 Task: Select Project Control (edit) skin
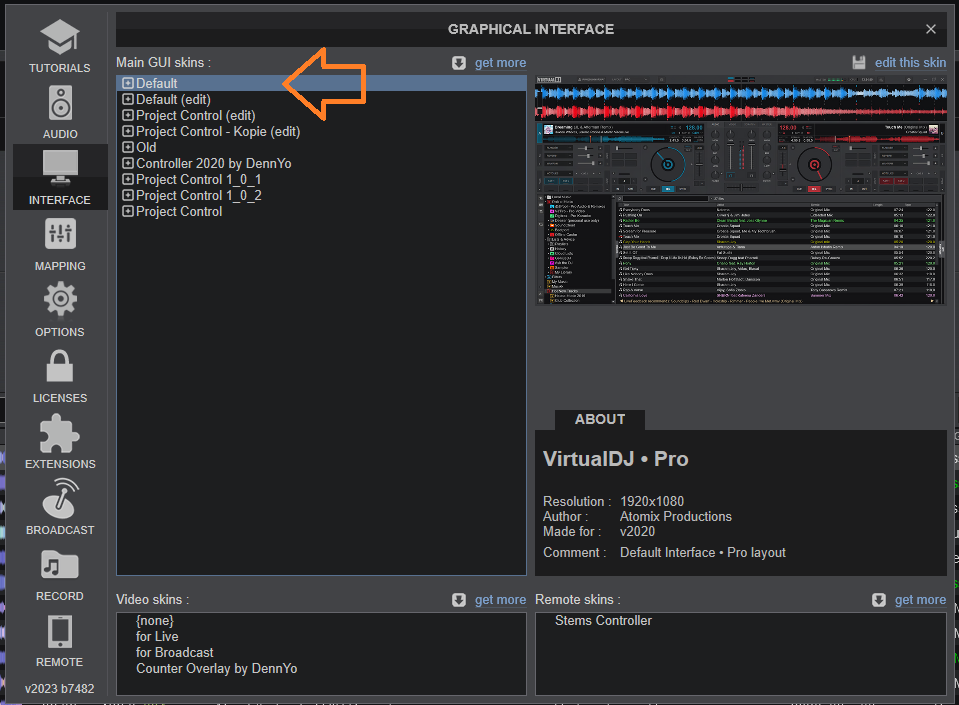(x=196, y=115)
